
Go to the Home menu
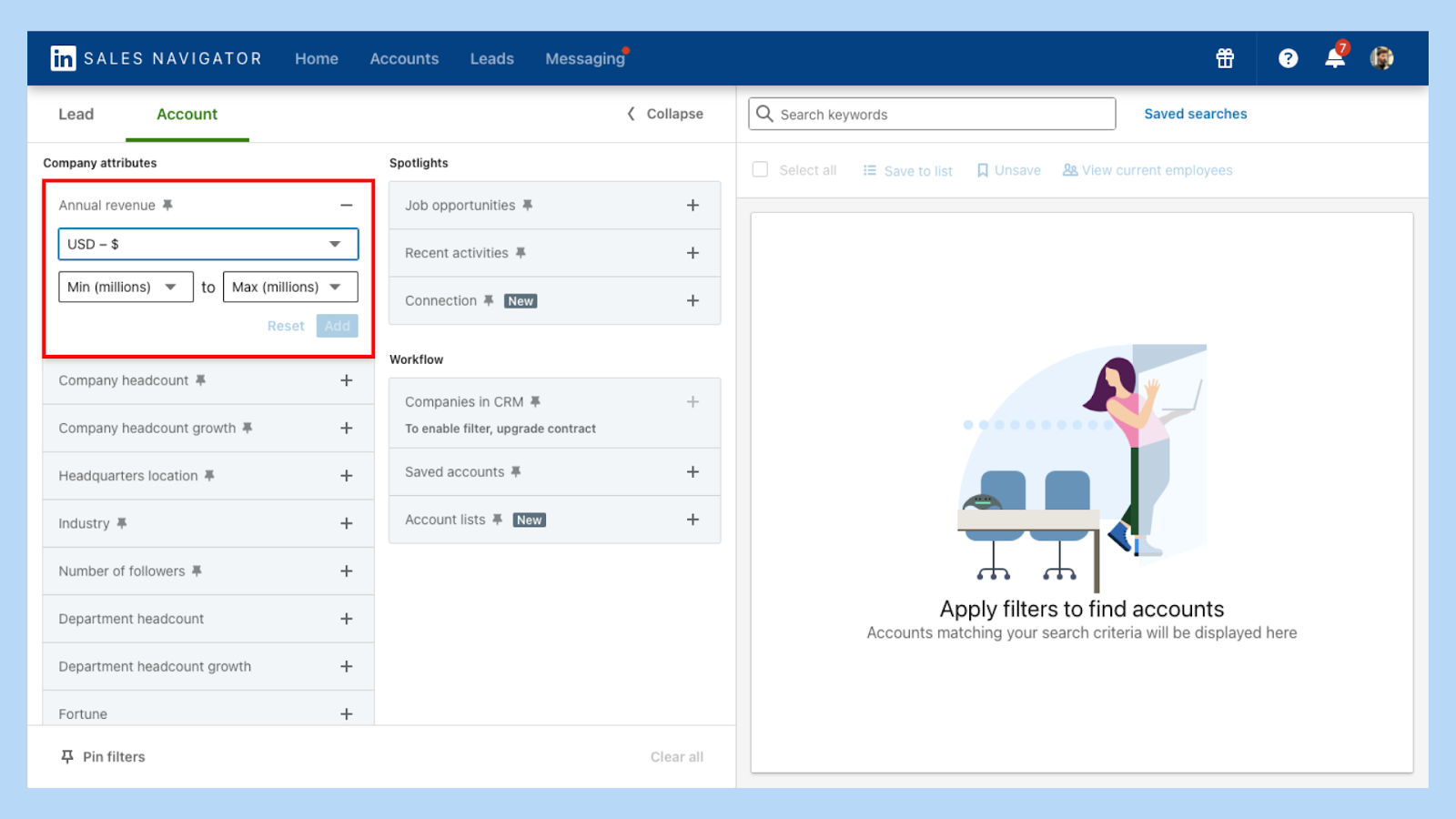317,58
